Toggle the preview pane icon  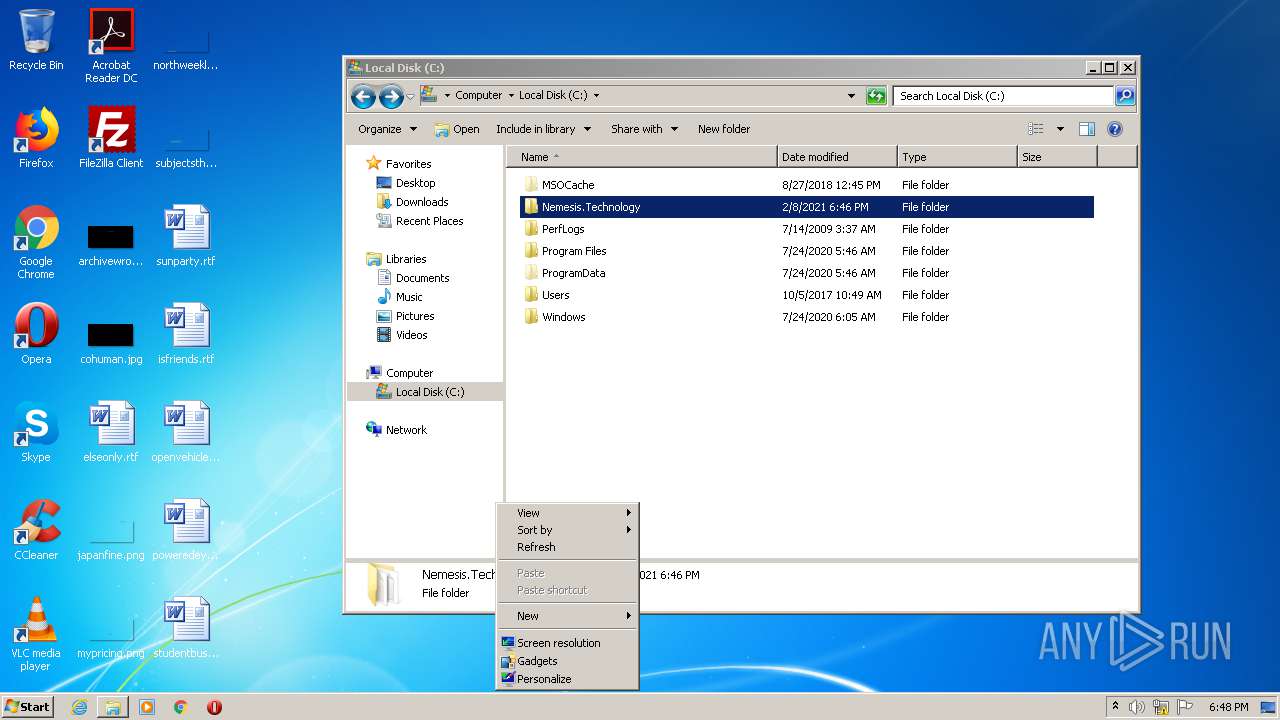[x=1087, y=129]
